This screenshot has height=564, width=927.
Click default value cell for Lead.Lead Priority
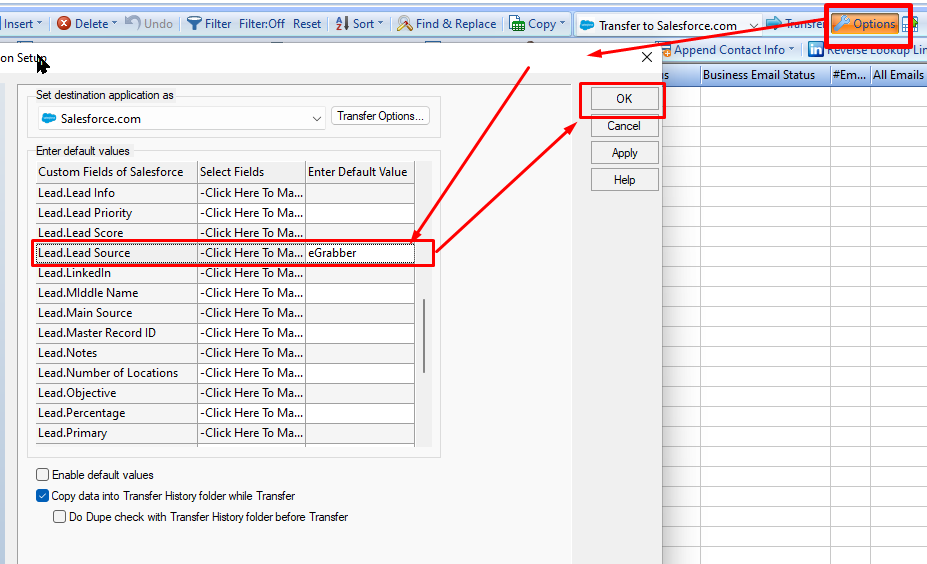[x=359, y=213]
